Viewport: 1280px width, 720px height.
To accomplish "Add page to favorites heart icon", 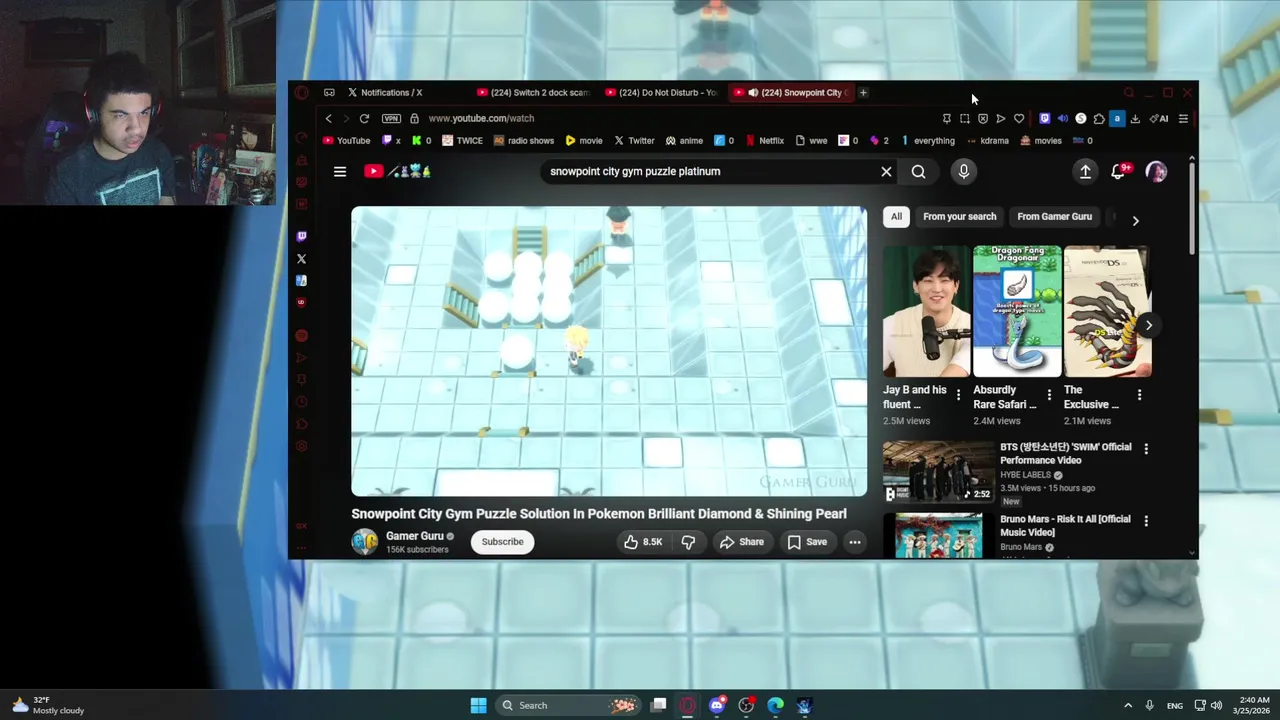I will click(1019, 119).
